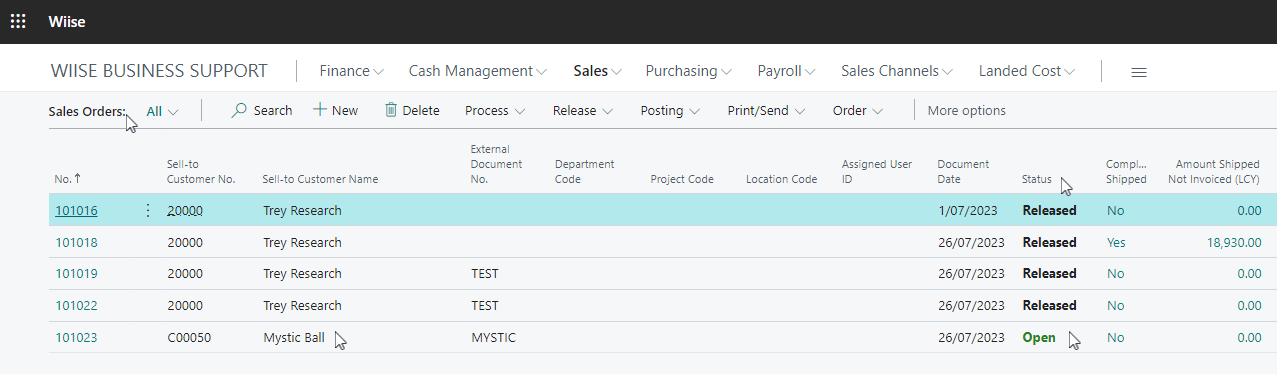Select the Status column header

click(x=1037, y=179)
